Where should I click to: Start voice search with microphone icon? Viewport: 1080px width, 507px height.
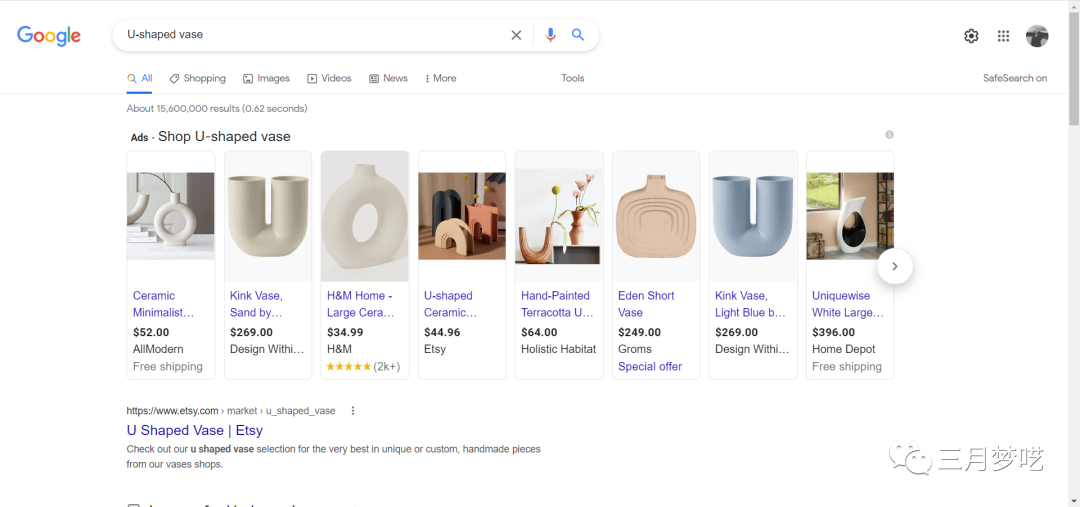[x=550, y=35]
